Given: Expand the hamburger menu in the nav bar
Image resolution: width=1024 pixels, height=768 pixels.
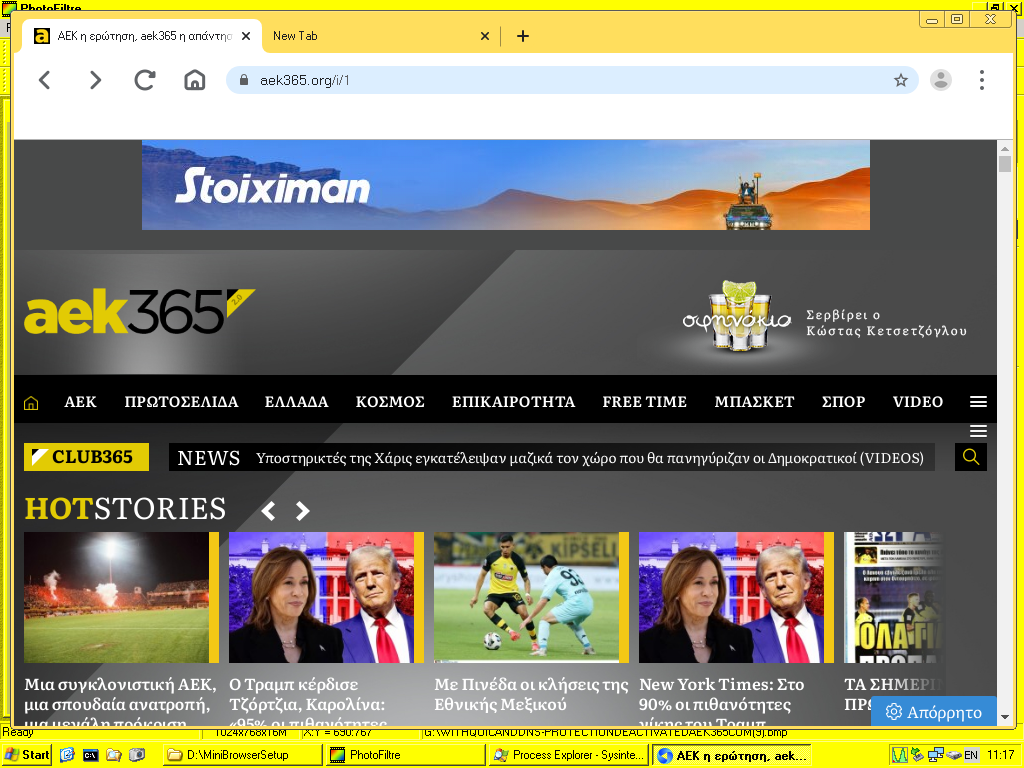Looking at the screenshot, I should click(978, 402).
